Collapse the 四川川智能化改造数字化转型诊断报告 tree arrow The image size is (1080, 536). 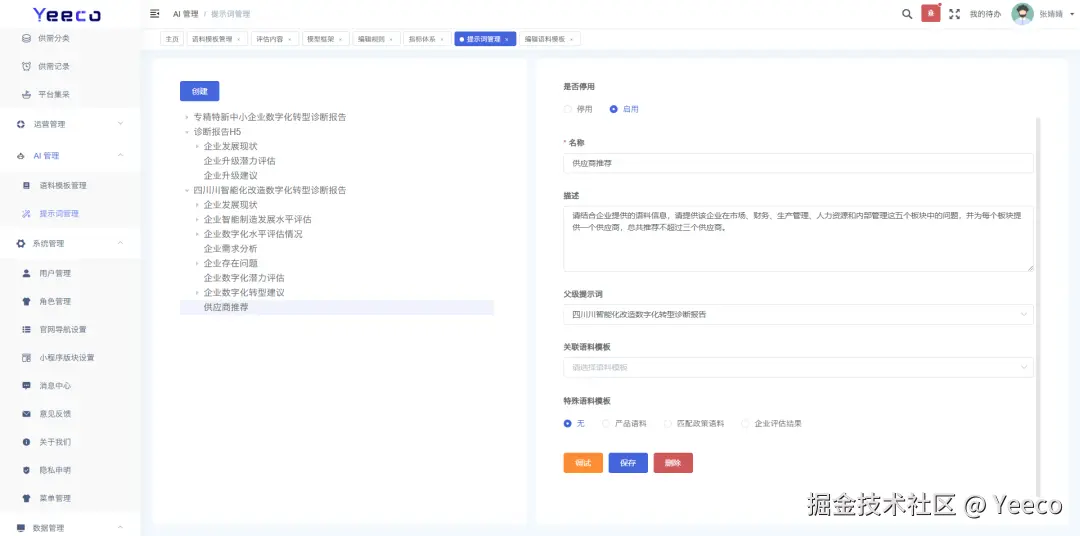pyautogui.click(x=187, y=190)
